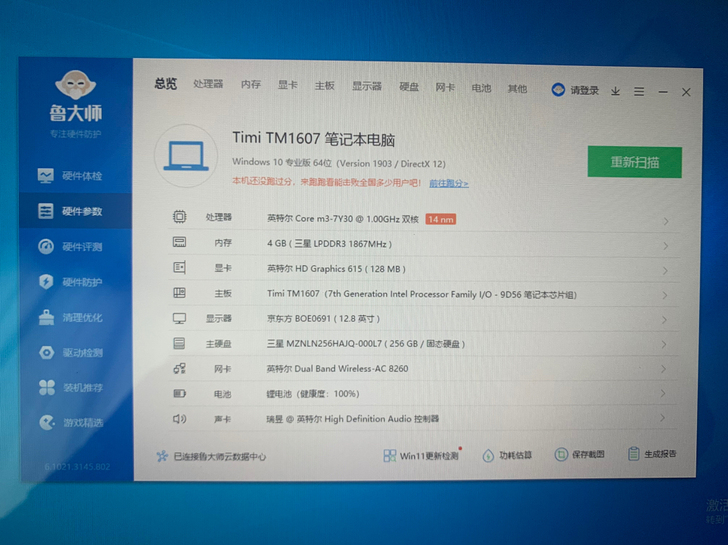Expand the 主硬盘 row chevron
This screenshot has height=545, width=728.
[663, 344]
